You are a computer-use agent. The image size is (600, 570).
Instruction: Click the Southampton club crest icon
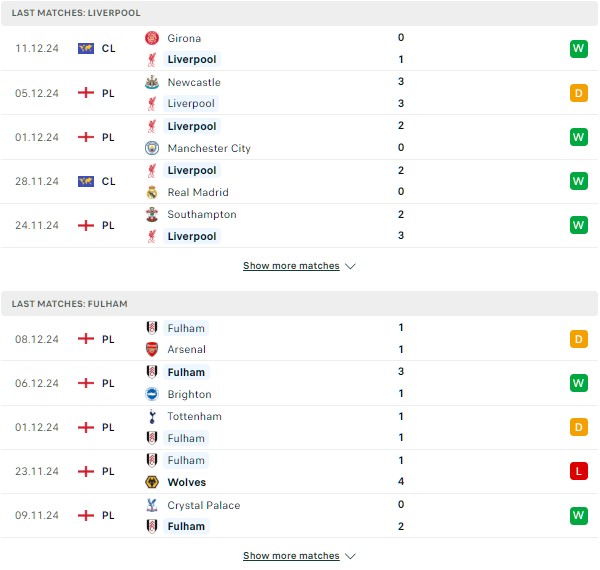point(152,214)
